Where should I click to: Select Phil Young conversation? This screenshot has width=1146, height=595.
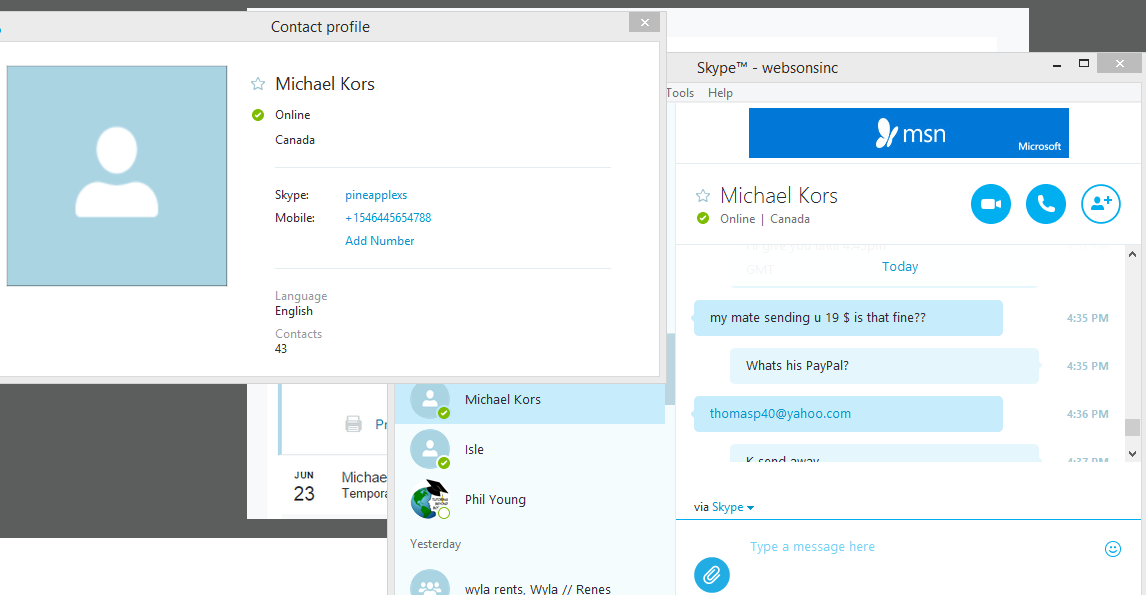click(x=530, y=499)
